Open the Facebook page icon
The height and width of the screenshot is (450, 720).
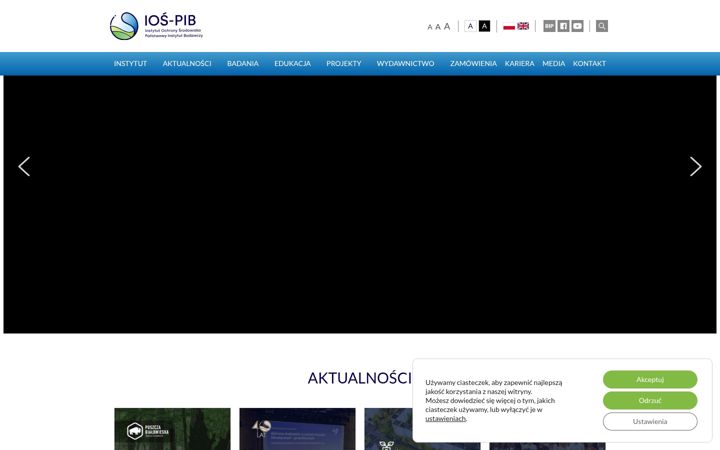tap(563, 26)
